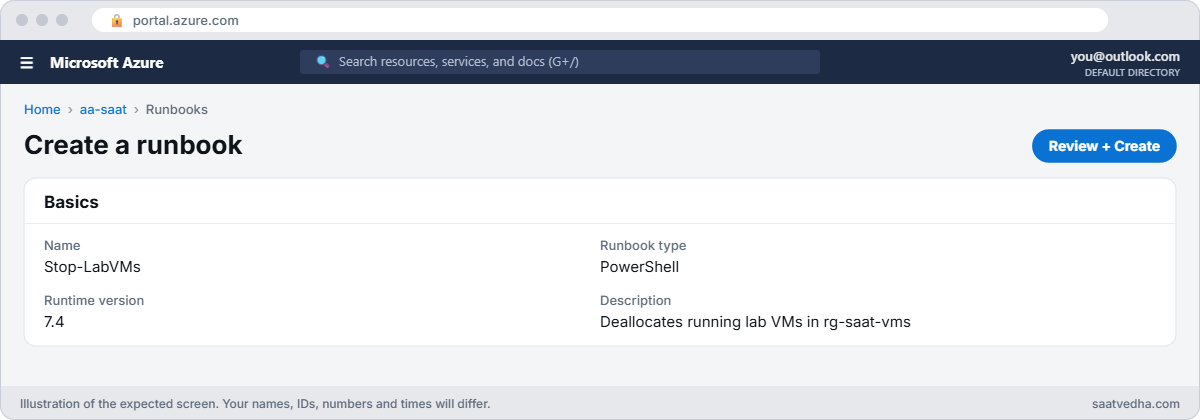This screenshot has height=420, width=1200.
Task: Click the Review + Create button
Action: [1104, 146]
